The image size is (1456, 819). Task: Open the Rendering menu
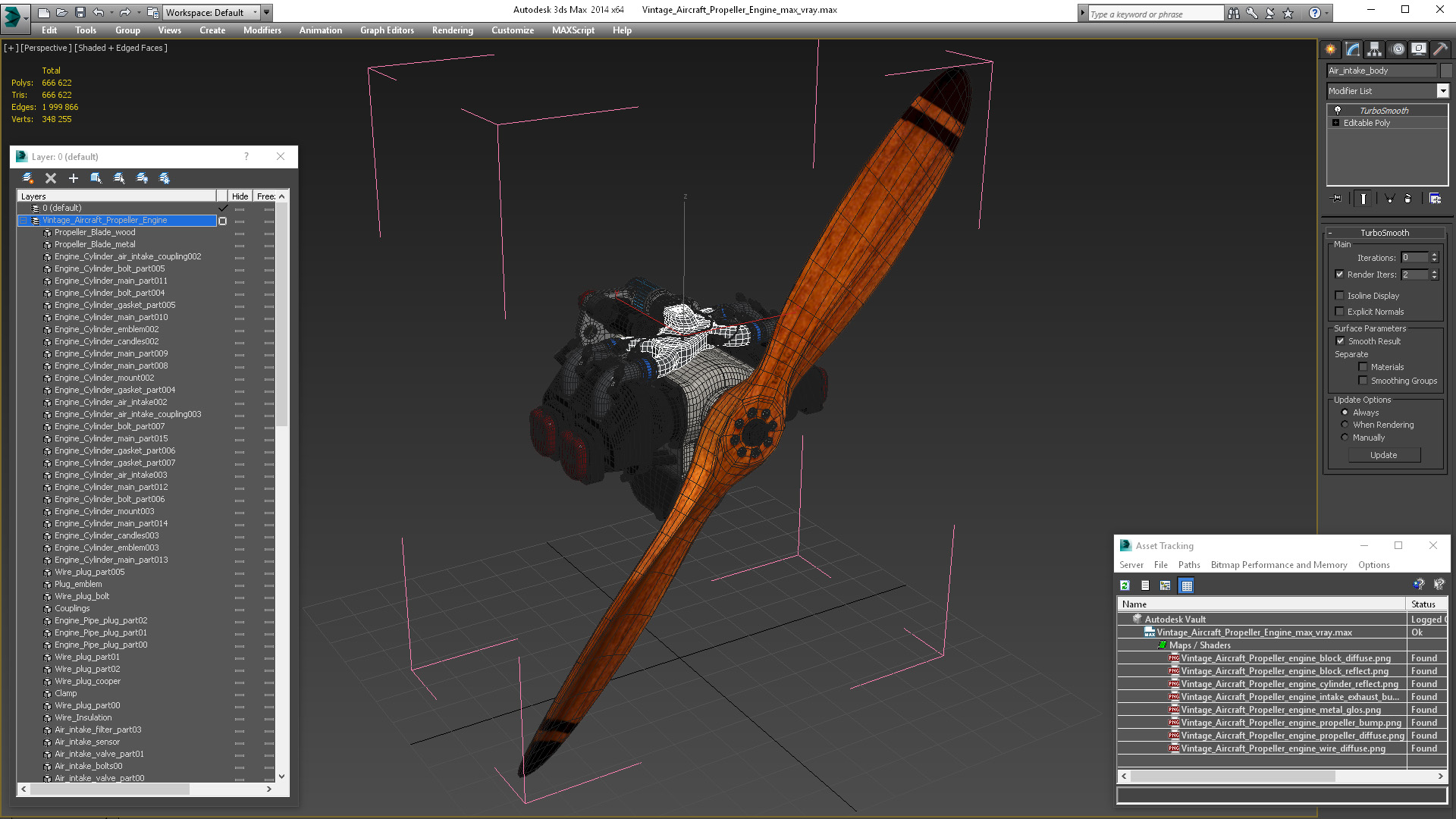point(452,30)
